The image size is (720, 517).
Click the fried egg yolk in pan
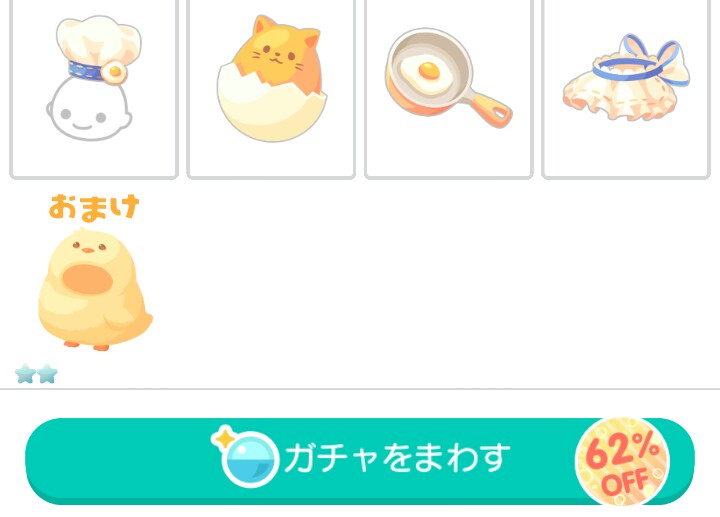click(x=429, y=71)
